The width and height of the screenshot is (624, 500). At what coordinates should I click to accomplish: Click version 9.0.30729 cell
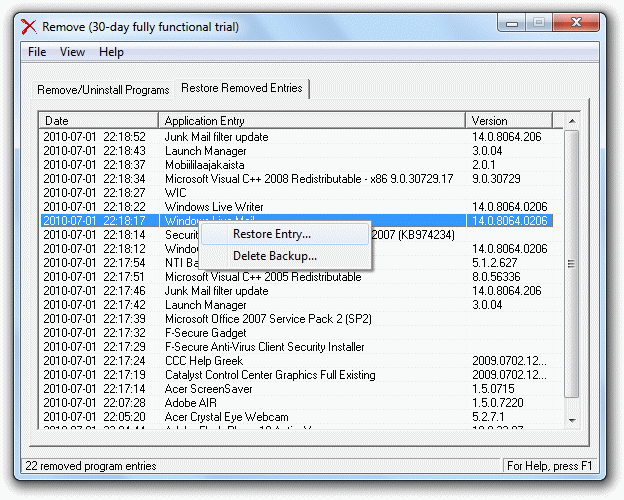(x=496, y=179)
